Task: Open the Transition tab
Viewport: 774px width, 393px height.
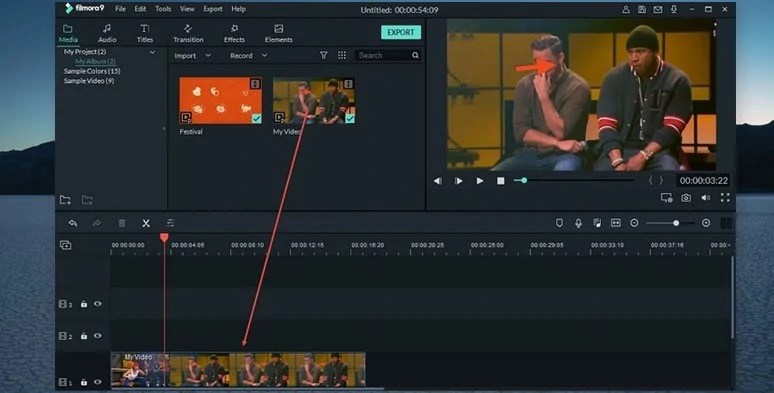Action: [x=188, y=34]
